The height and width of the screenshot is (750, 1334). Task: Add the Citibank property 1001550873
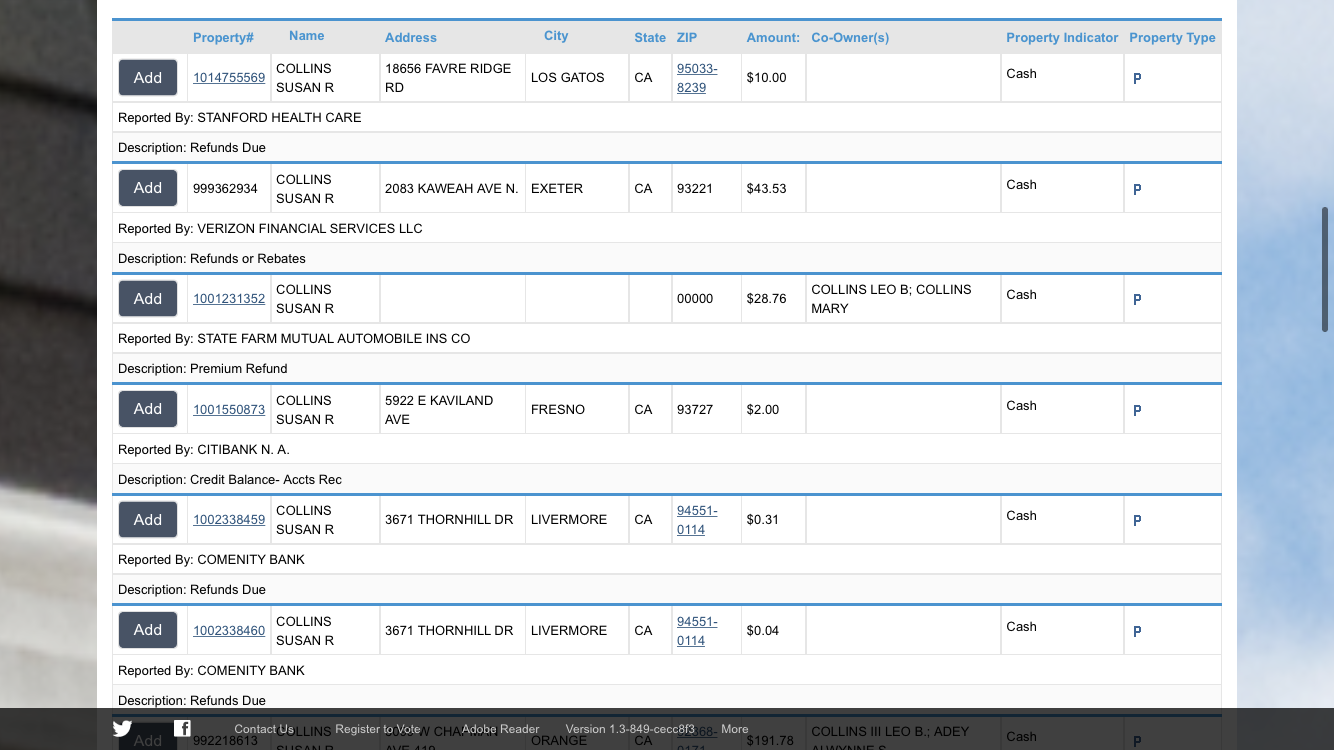(x=148, y=409)
